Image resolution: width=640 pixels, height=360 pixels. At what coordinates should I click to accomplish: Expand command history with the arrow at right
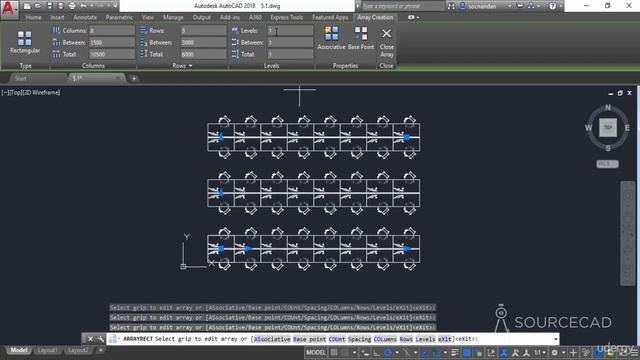pos(556,339)
